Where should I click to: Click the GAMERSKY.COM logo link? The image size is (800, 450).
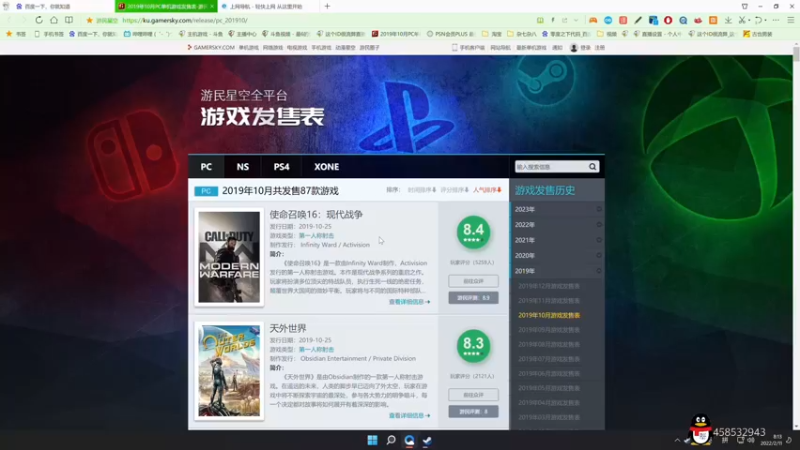coord(211,47)
